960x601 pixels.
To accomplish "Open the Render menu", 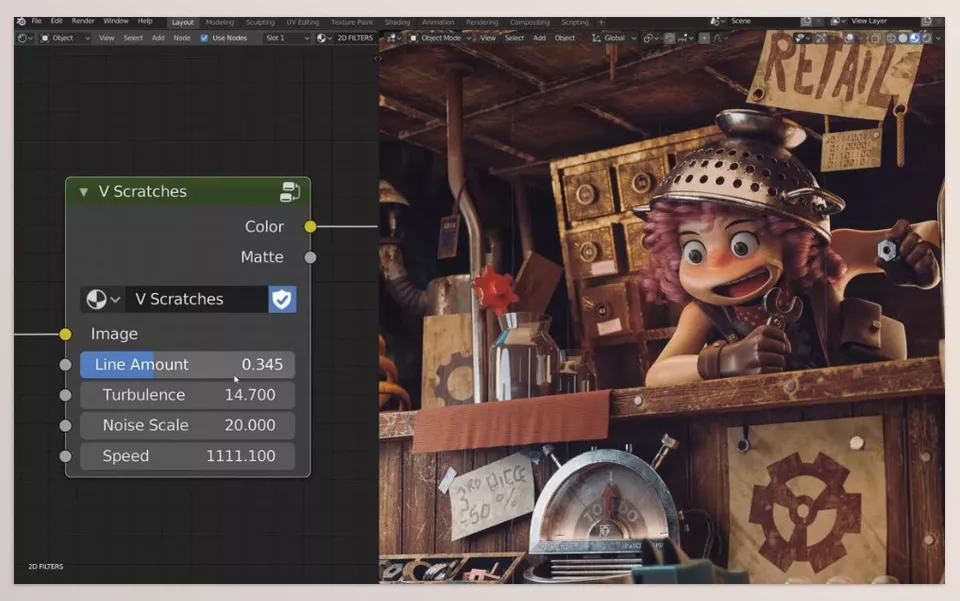I will (83, 21).
